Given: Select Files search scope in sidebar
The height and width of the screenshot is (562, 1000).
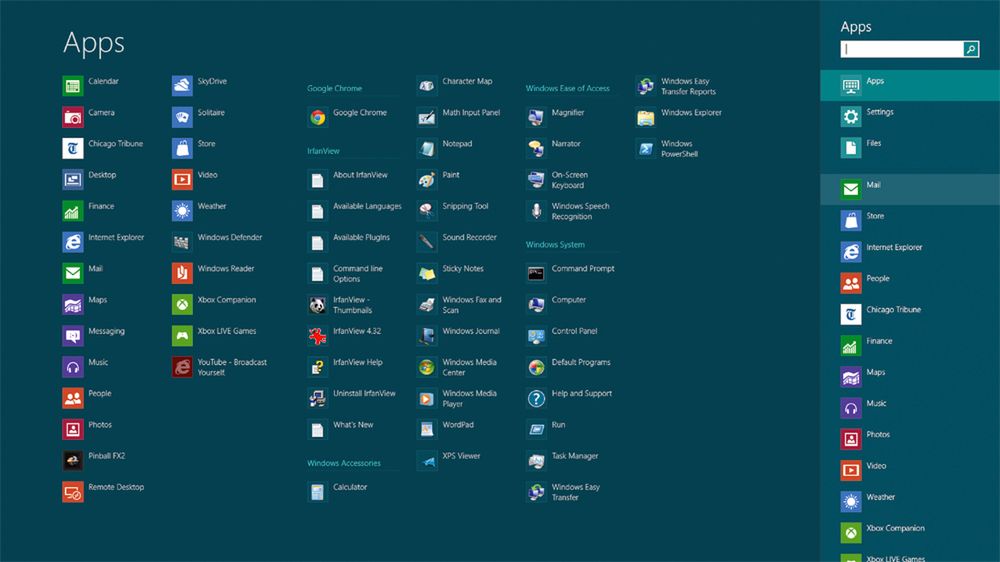Looking at the screenshot, I should [909, 148].
